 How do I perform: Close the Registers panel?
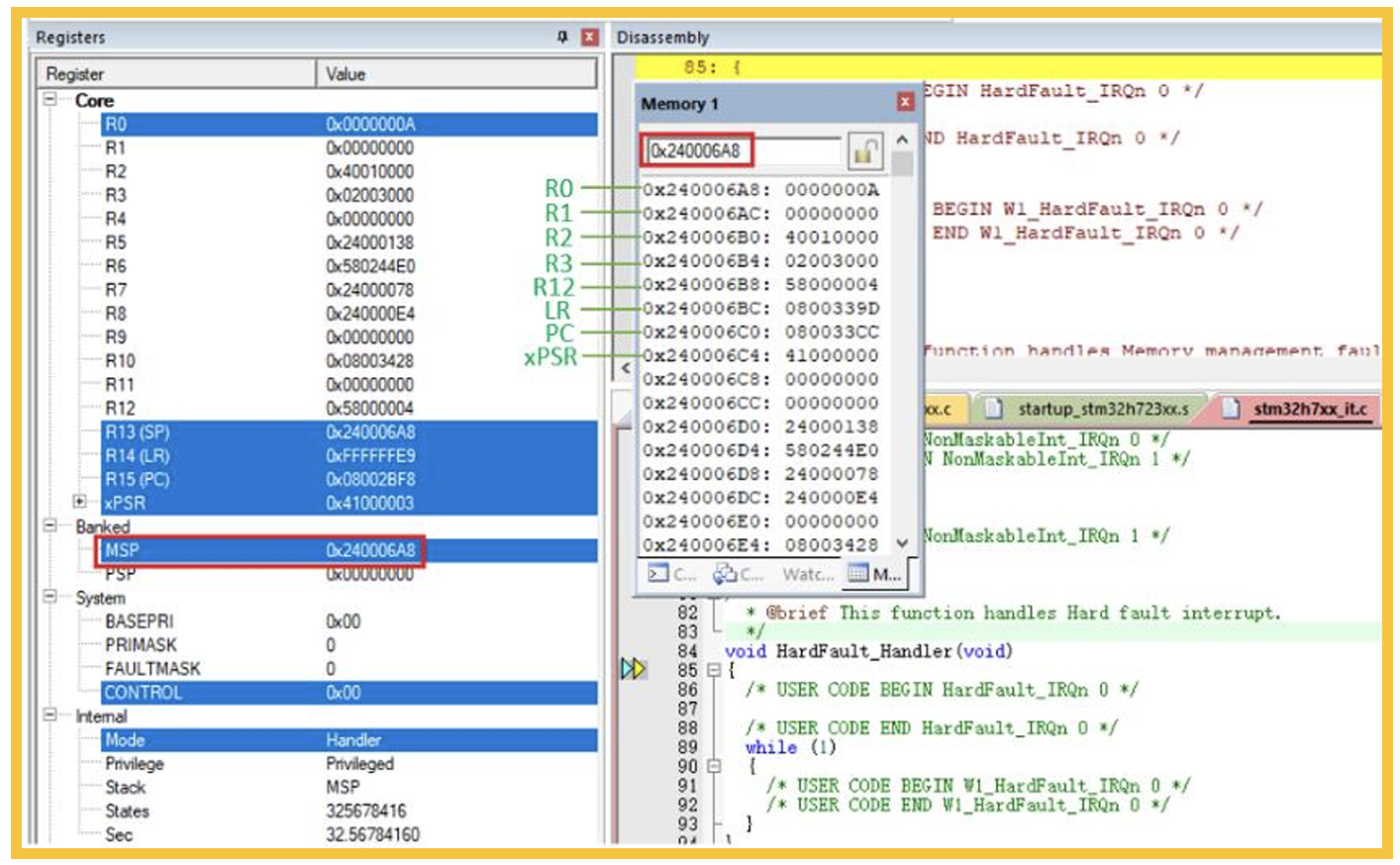coord(590,37)
